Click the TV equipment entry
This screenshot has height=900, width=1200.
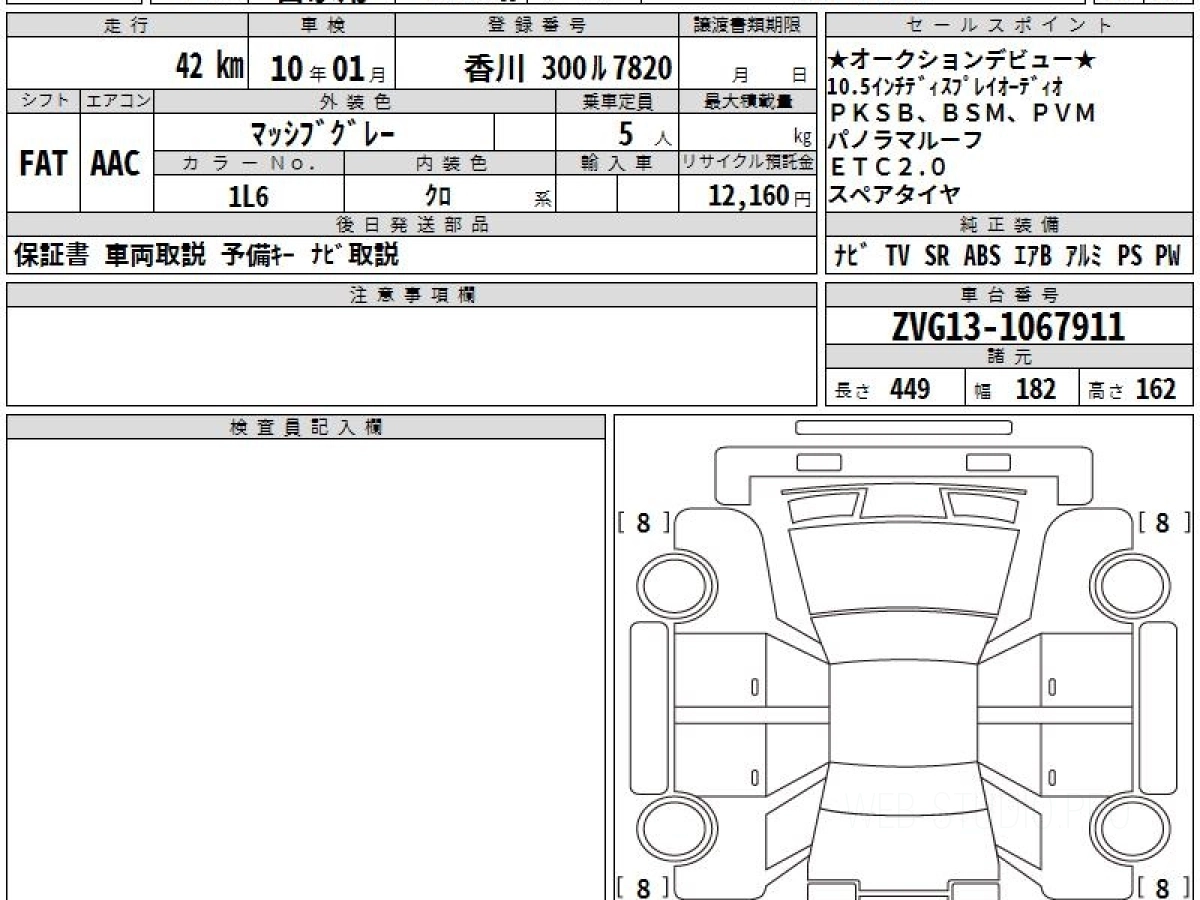[x=897, y=255]
